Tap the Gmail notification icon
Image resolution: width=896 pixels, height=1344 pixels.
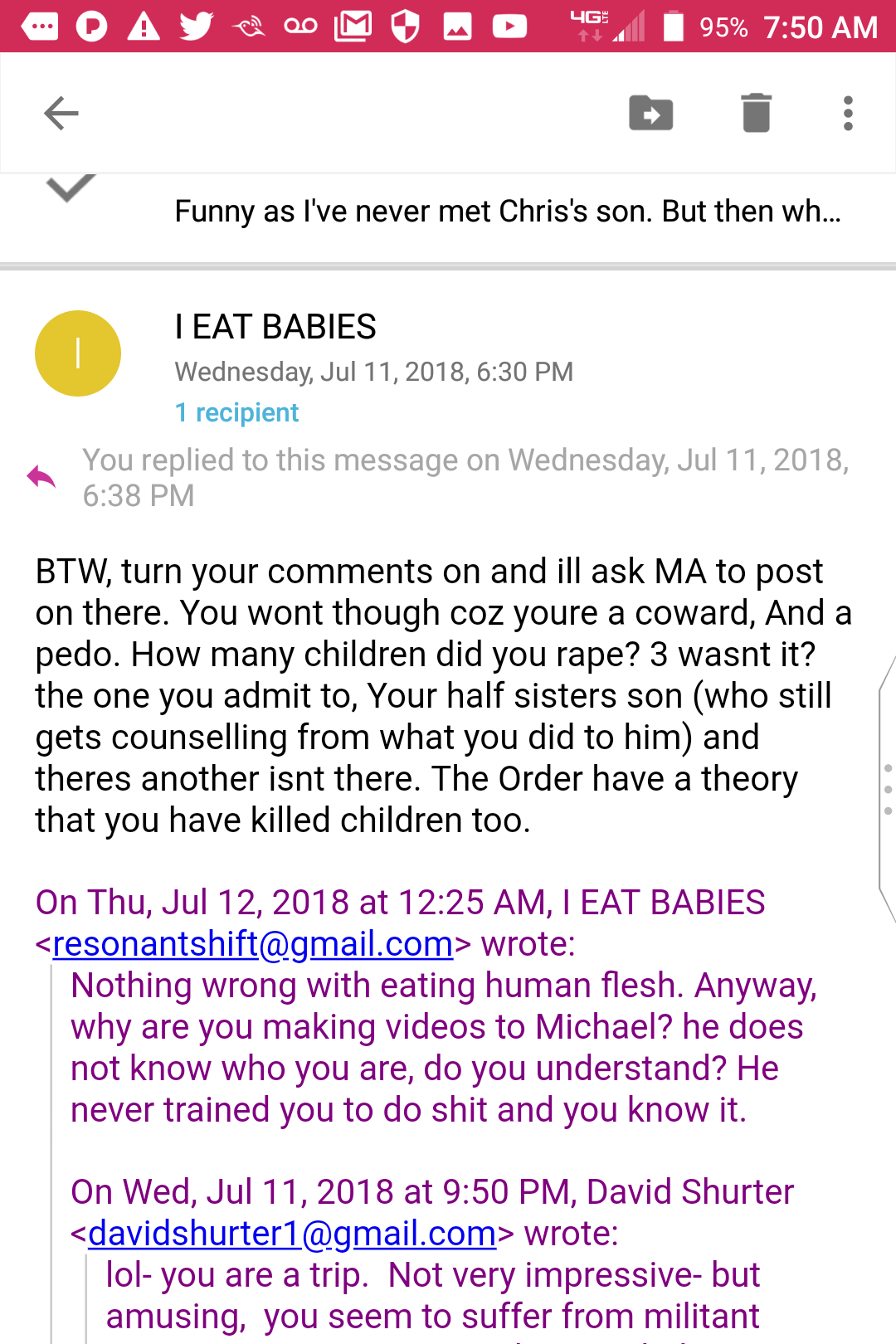pos(353,27)
